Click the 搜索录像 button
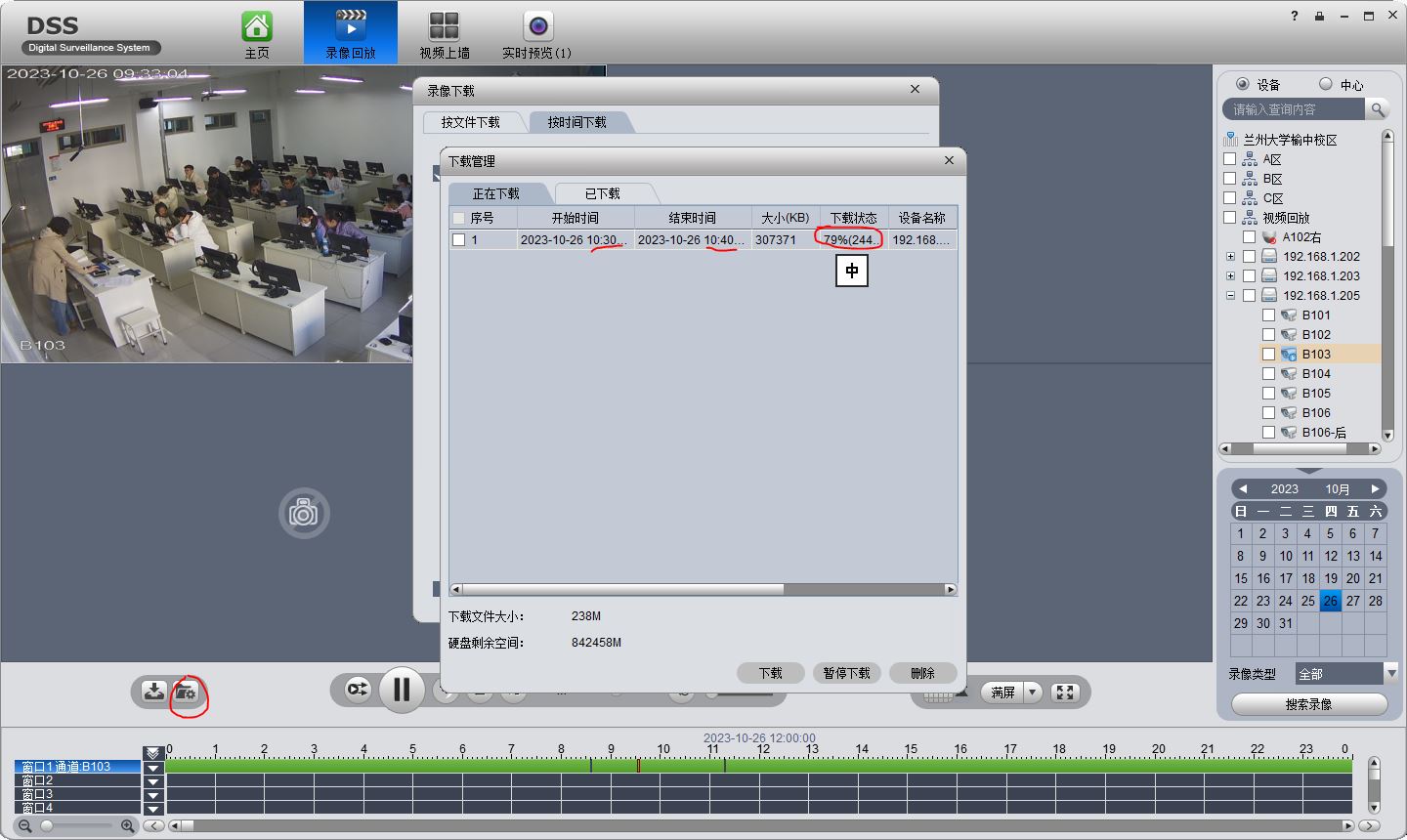 1308,704
